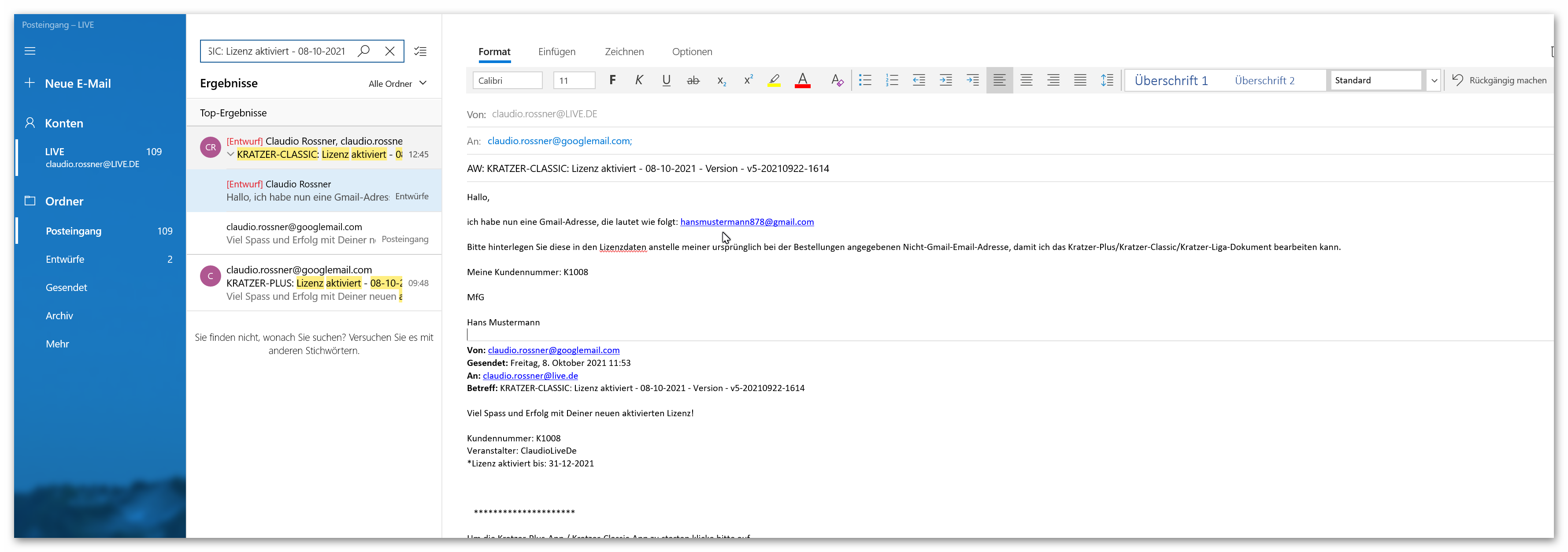Apply subscript formatting
The height and width of the screenshot is (552, 1568).
[x=721, y=80]
